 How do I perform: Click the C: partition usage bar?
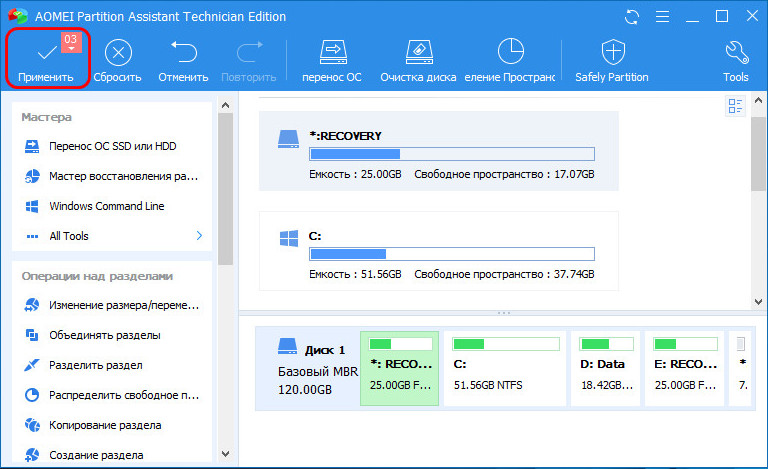(x=452, y=254)
